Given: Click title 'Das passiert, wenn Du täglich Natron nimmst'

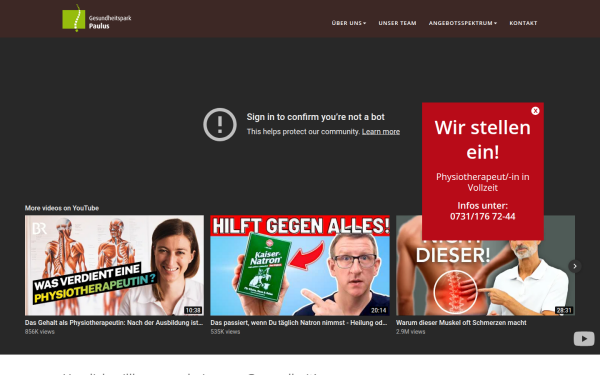Looking at the screenshot, I should [299, 323].
